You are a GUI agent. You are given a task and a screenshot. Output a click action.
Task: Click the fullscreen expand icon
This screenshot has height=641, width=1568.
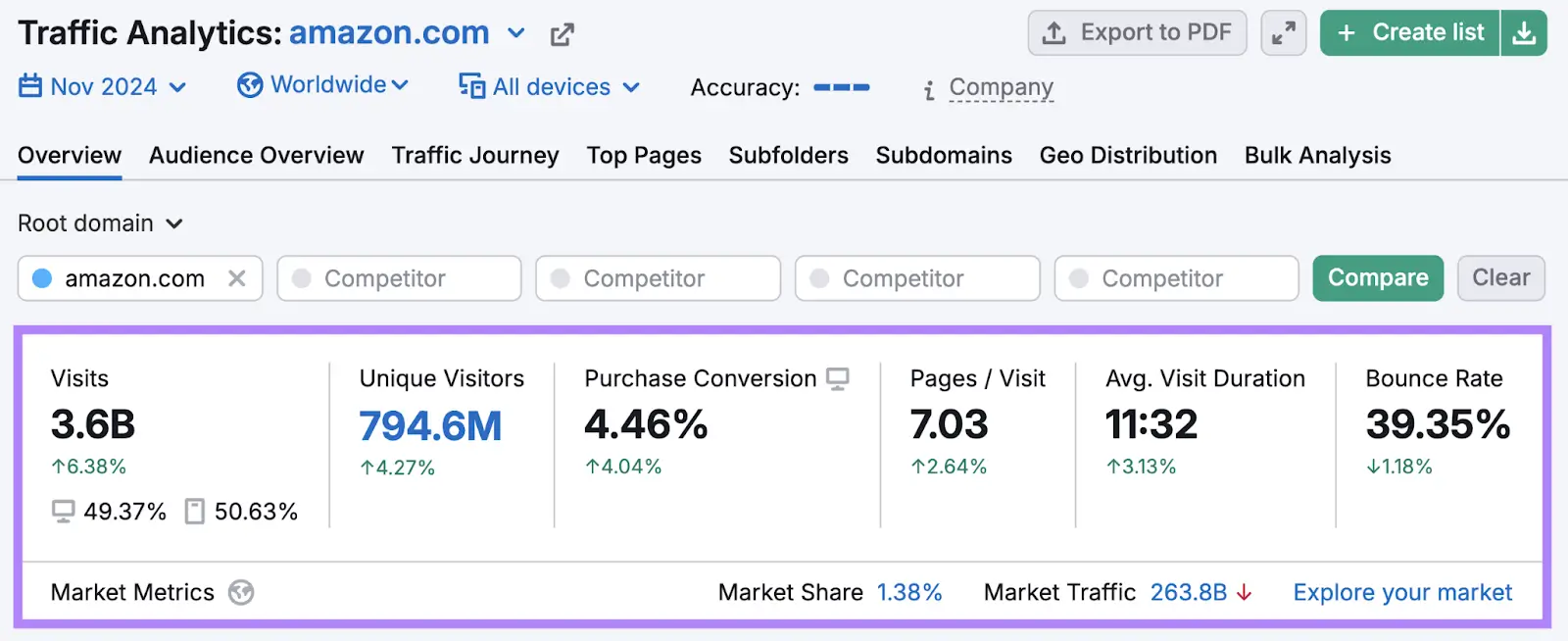click(x=1283, y=33)
